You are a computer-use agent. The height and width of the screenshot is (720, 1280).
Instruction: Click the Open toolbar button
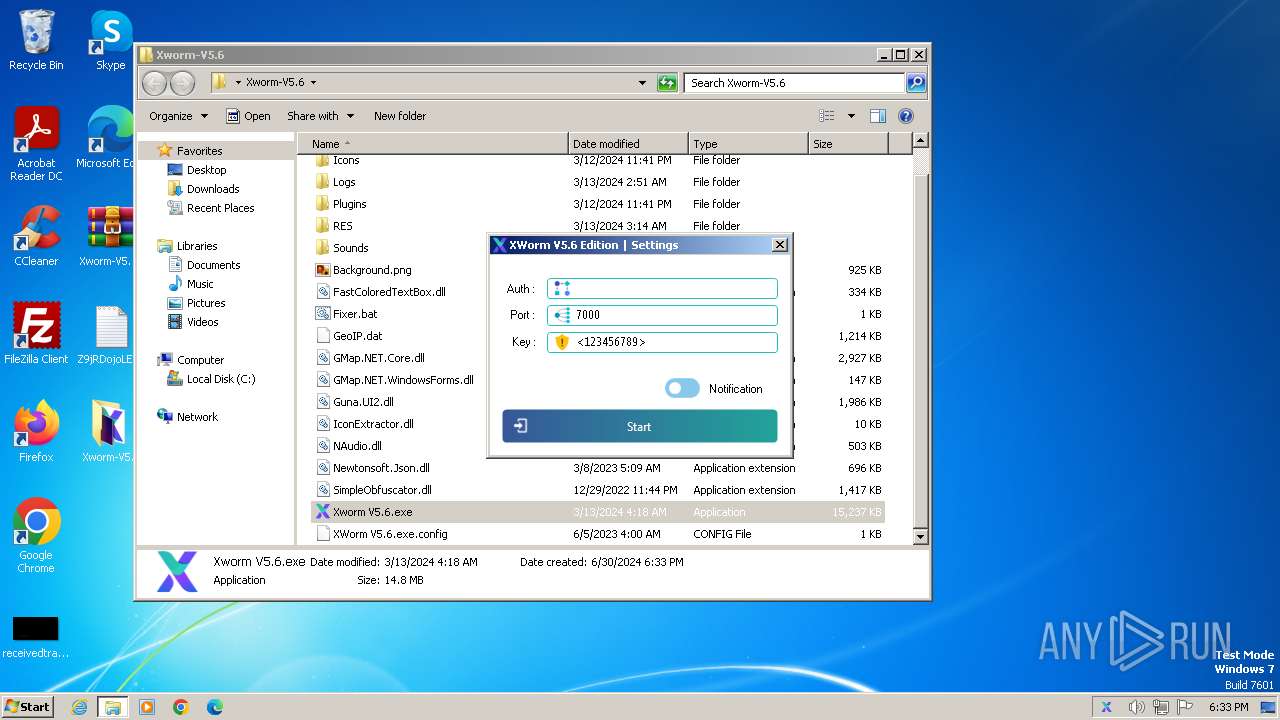(248, 116)
